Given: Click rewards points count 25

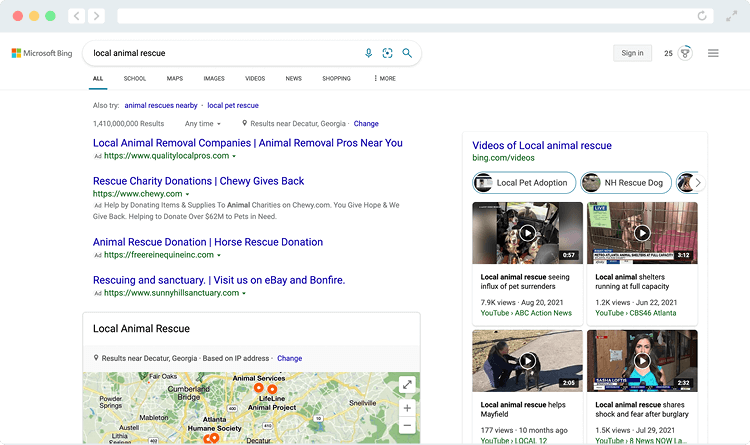Looking at the screenshot, I should [x=668, y=54].
